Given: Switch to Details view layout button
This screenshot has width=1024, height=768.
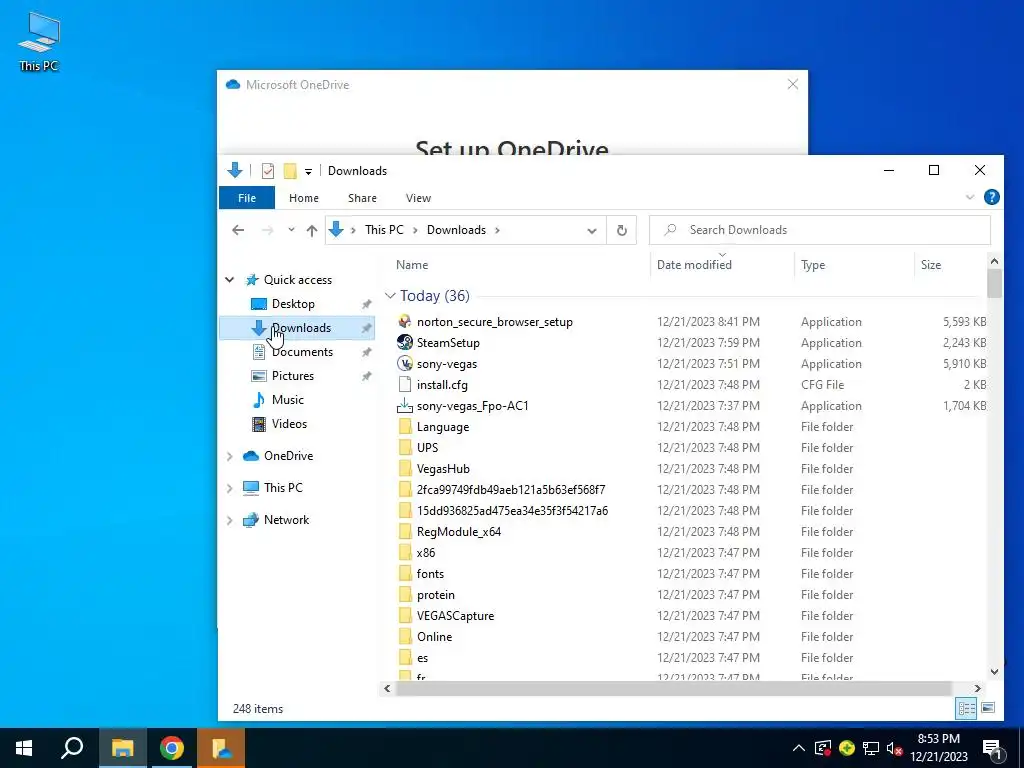Looking at the screenshot, I should 967,708.
